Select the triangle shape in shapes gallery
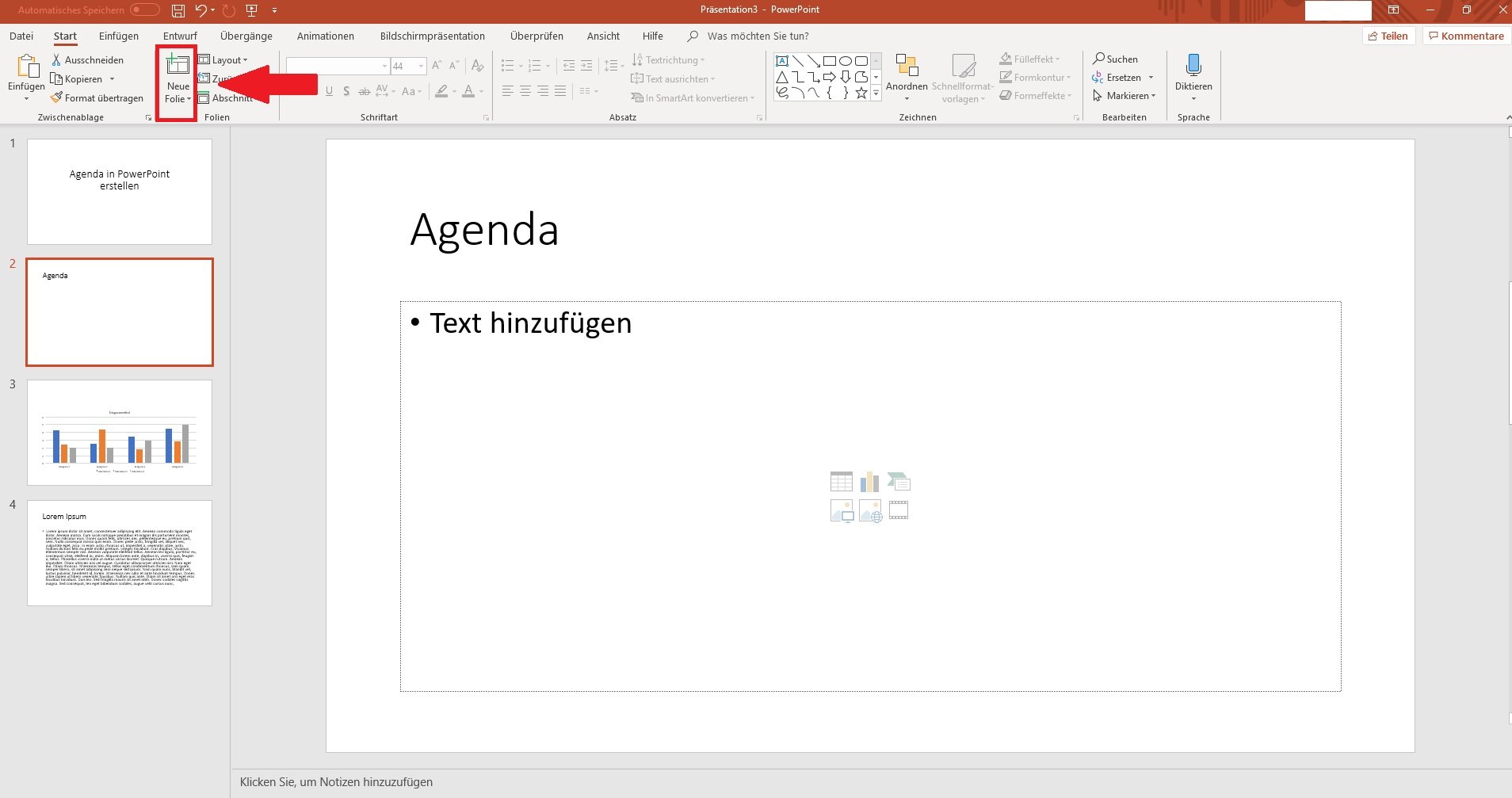The height and width of the screenshot is (798, 1512). pyautogui.click(x=782, y=77)
